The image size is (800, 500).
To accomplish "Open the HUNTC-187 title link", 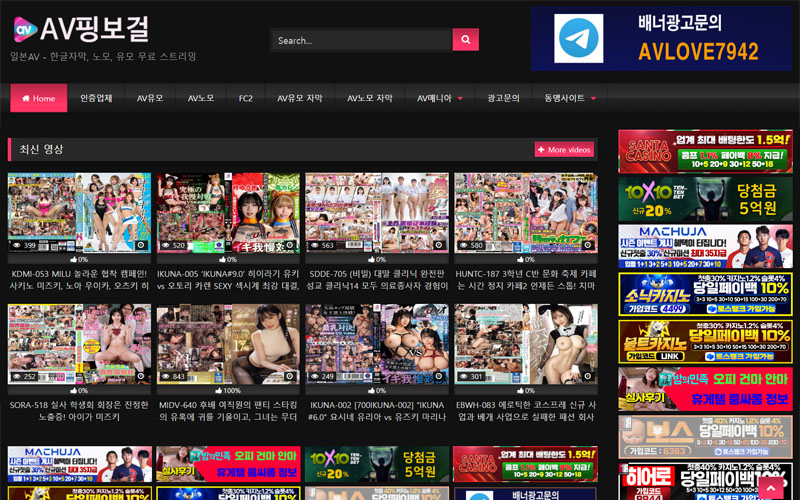I will coord(526,280).
